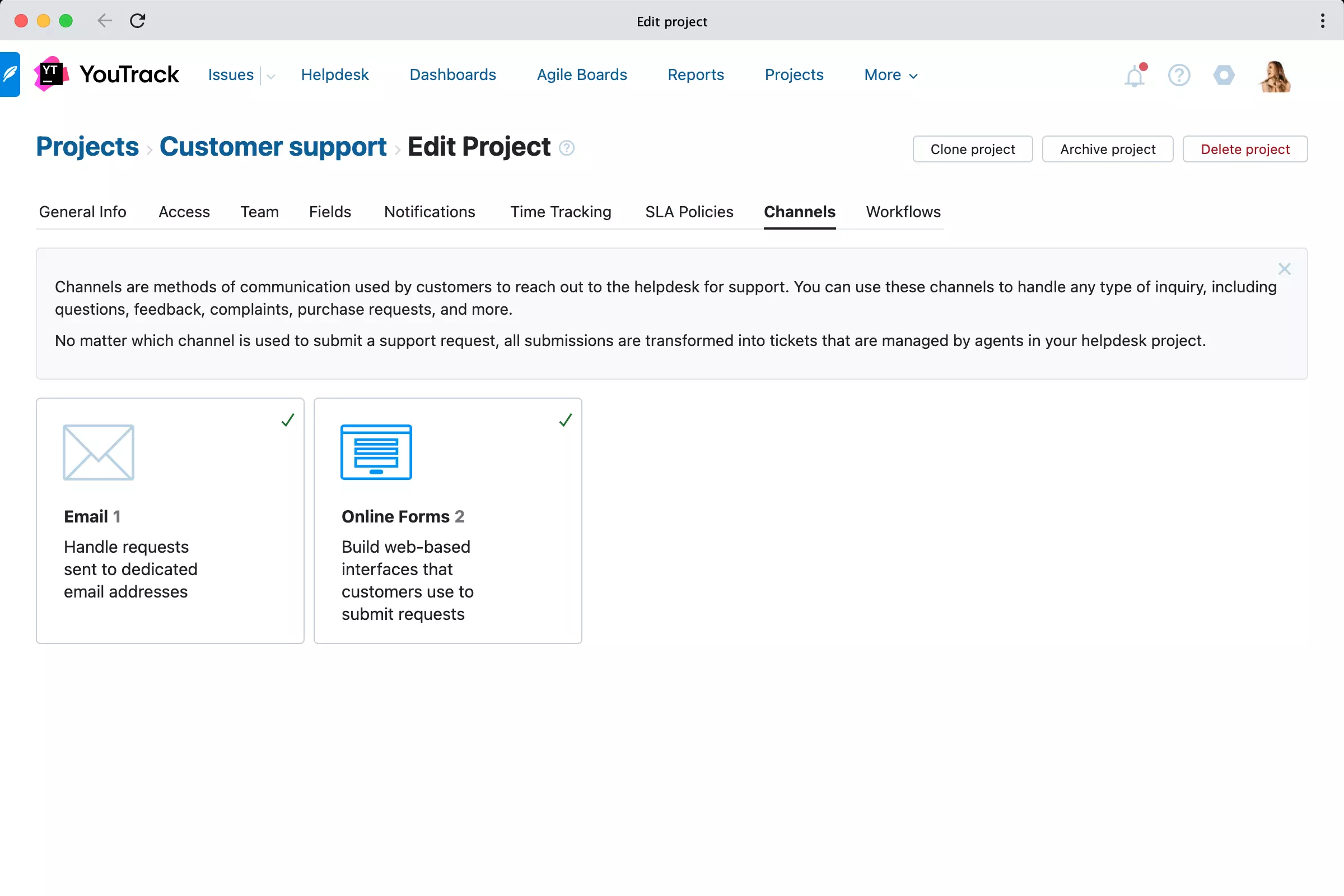Click the Online Forms channel icon

pos(376,452)
